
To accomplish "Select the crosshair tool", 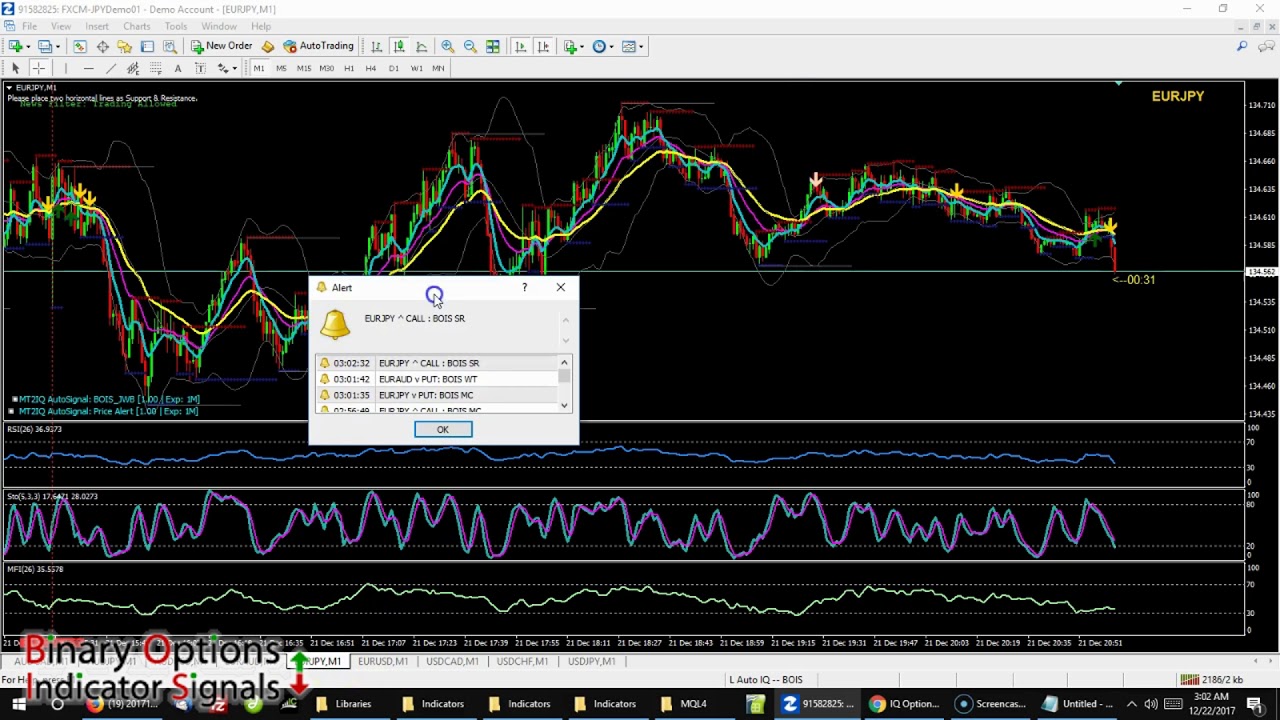I will point(38,68).
